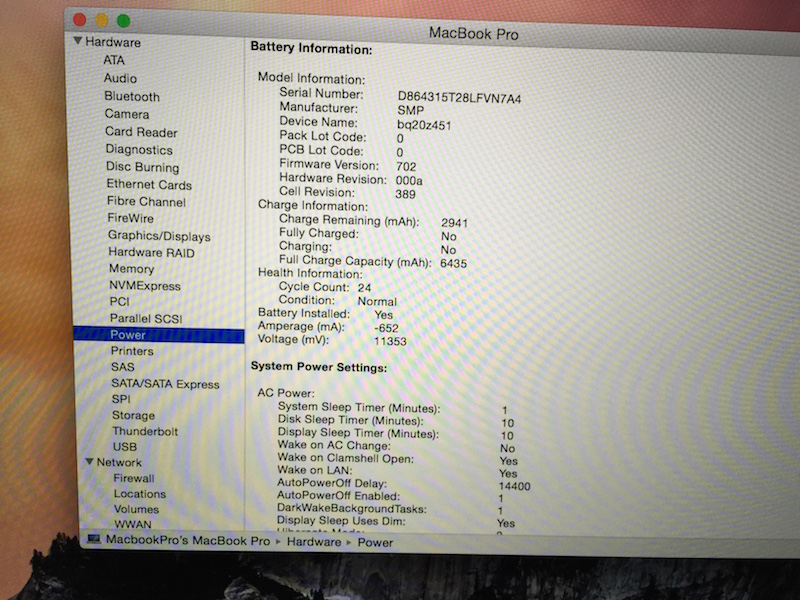The image size is (800, 600).
Task: Click Hardware Revision value 000a
Action: pos(409,181)
